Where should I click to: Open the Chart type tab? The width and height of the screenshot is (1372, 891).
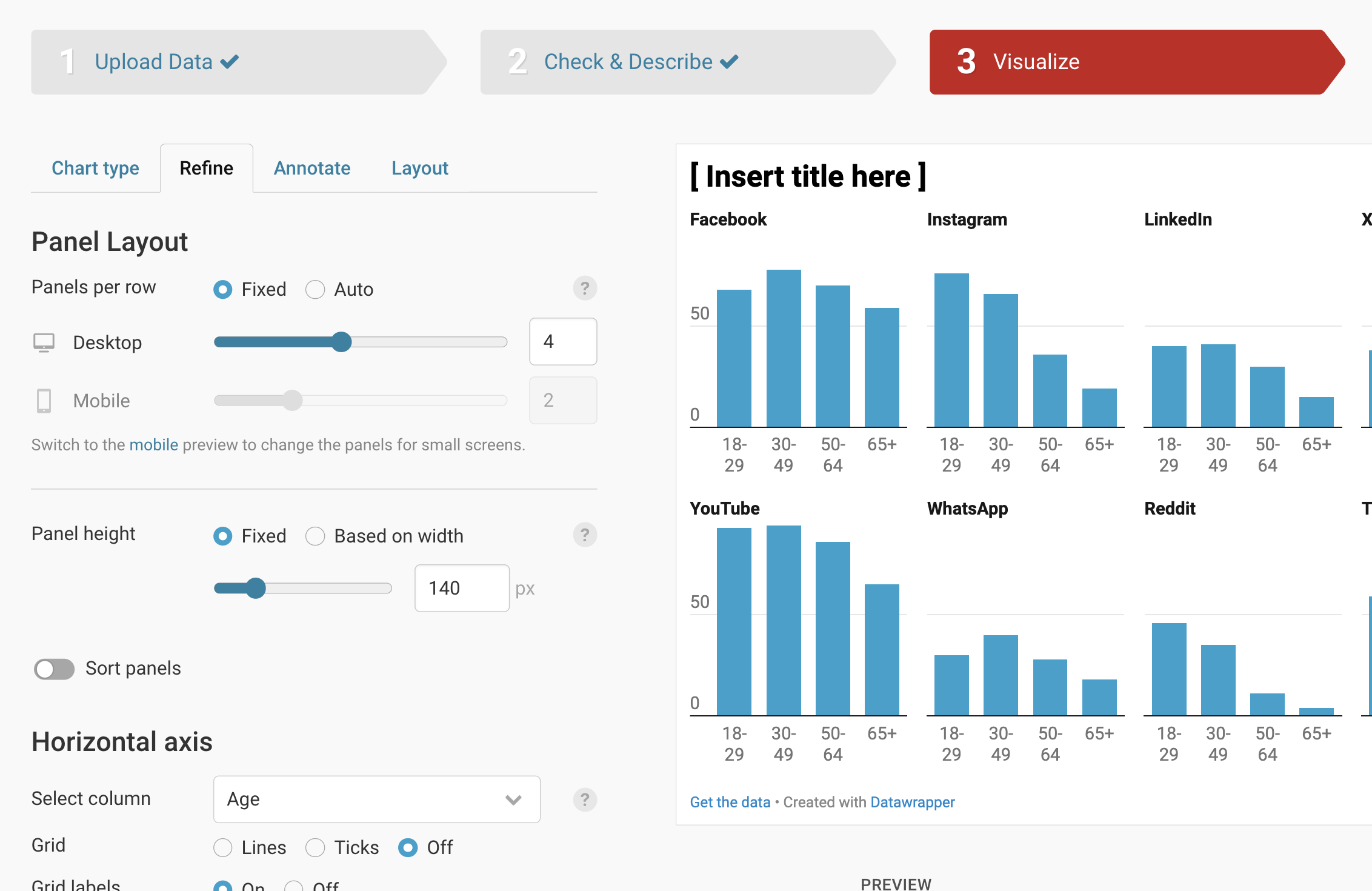(95, 169)
